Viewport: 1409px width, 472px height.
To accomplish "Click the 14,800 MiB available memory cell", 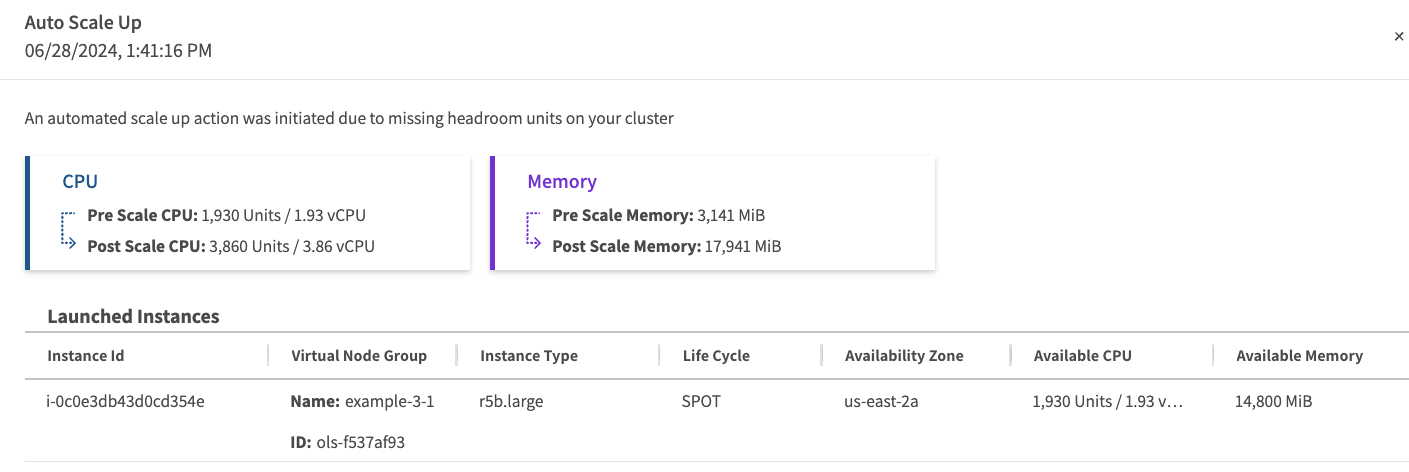I will tap(1274, 402).
